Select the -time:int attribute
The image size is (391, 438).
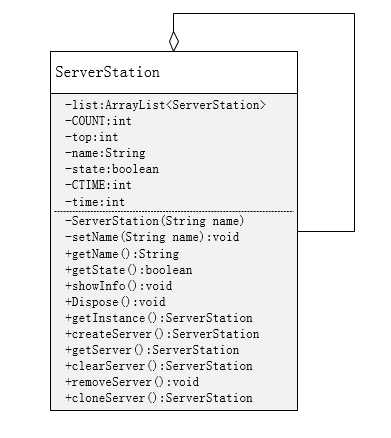click(x=95, y=202)
